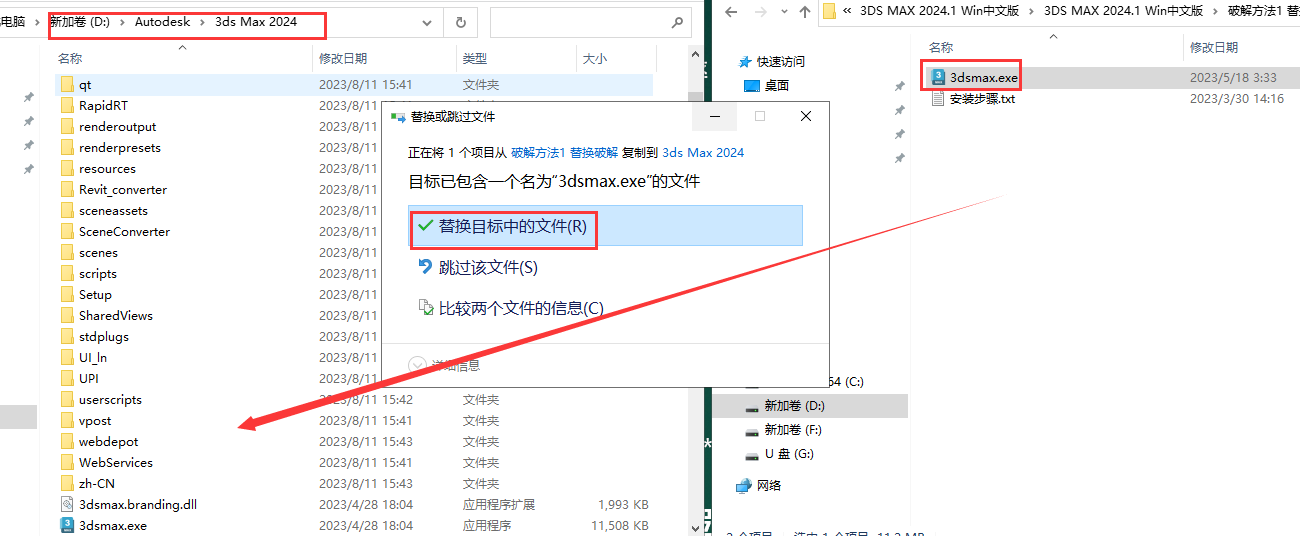
Task: Minimize the replace or skip files dialog
Action: click(x=715, y=117)
